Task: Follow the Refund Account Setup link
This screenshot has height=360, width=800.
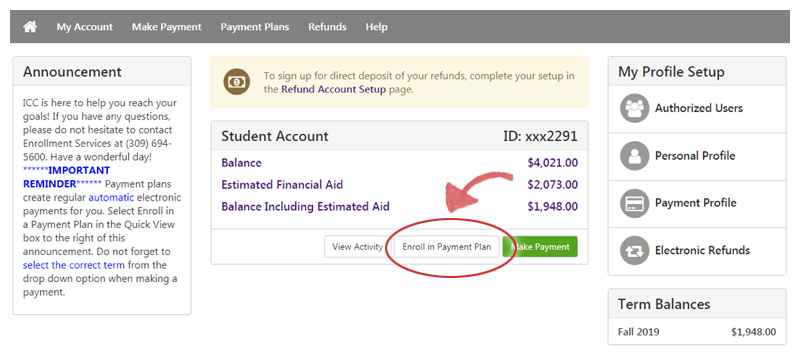Action: pyautogui.click(x=333, y=89)
